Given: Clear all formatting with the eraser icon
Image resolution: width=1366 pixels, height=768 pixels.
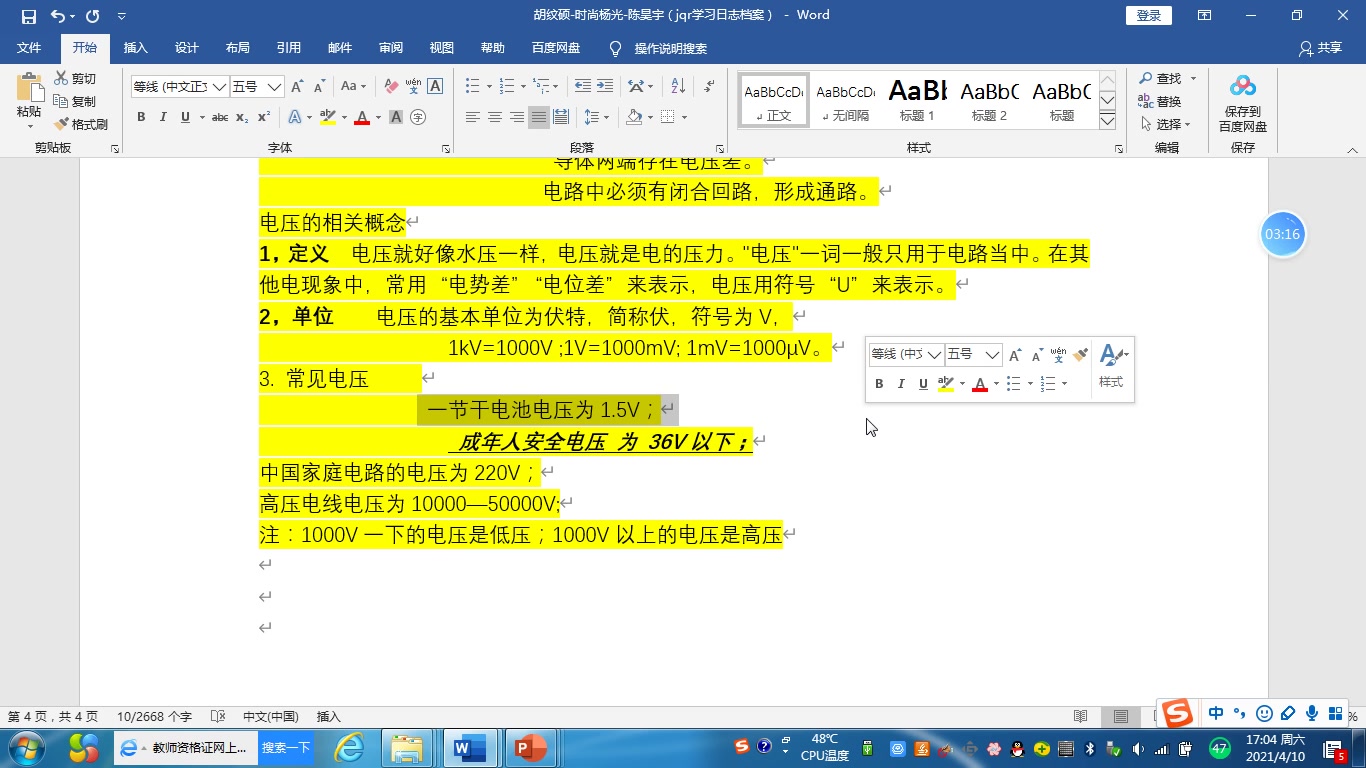Looking at the screenshot, I should point(391,87).
